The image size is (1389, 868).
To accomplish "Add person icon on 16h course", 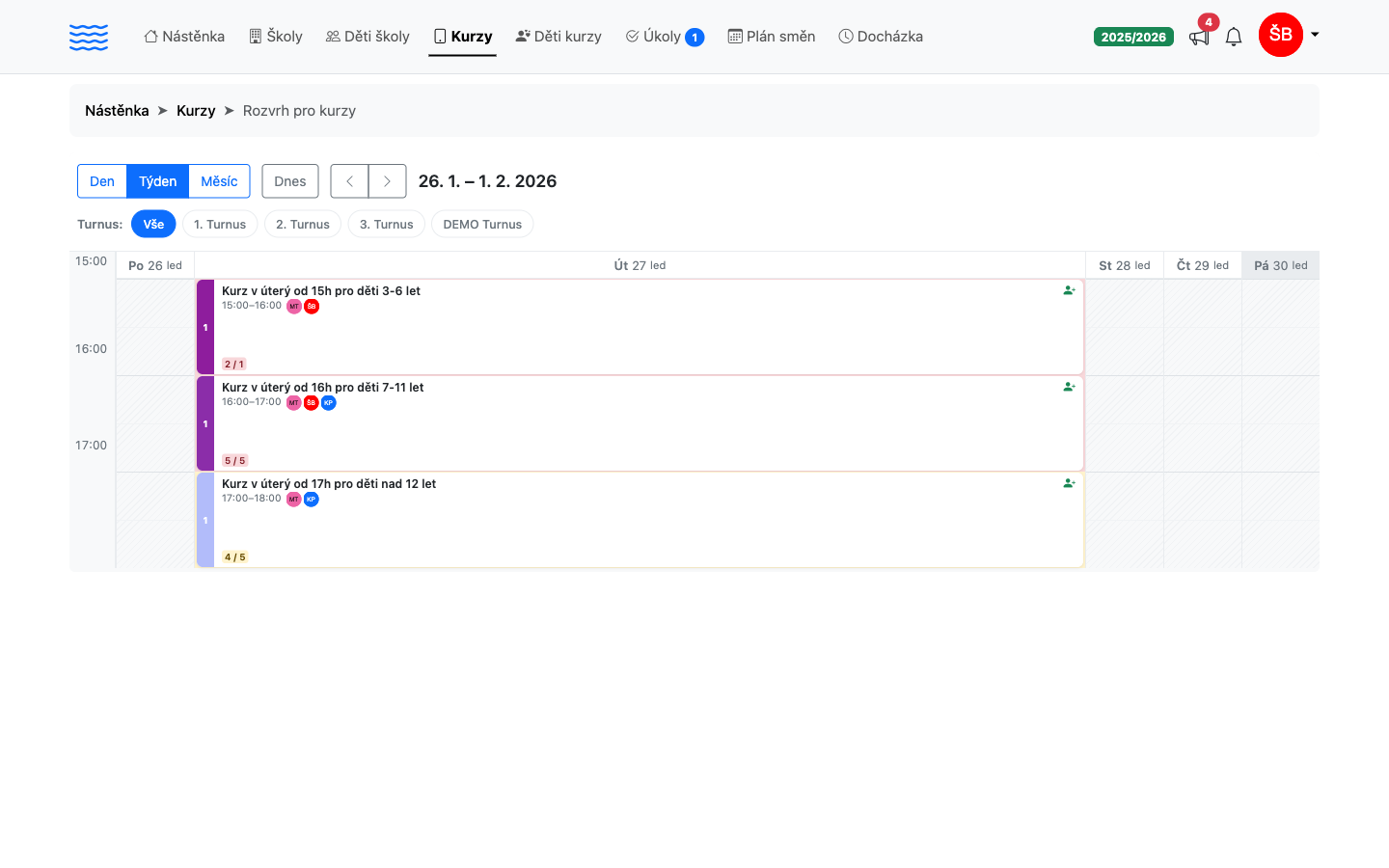I will point(1069,387).
